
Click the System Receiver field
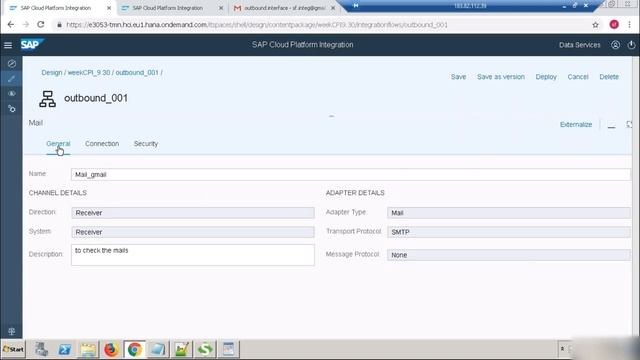(193, 232)
